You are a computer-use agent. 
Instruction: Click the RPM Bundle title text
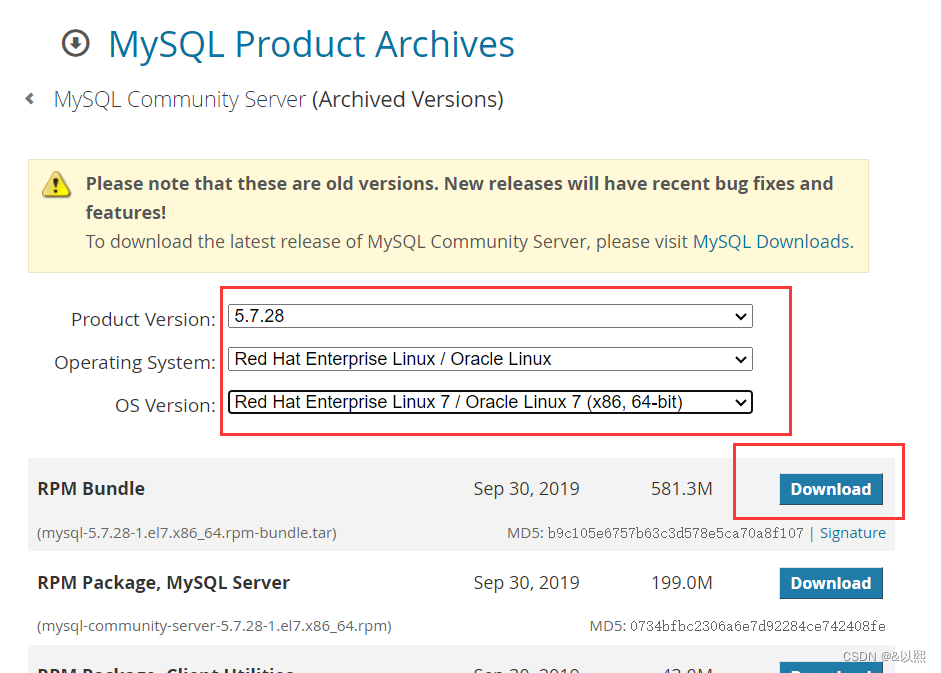(x=91, y=489)
